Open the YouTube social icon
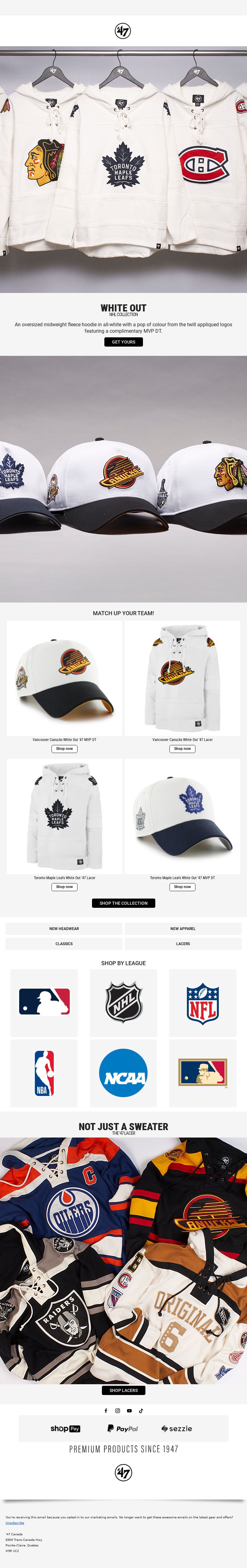 [x=129, y=1410]
